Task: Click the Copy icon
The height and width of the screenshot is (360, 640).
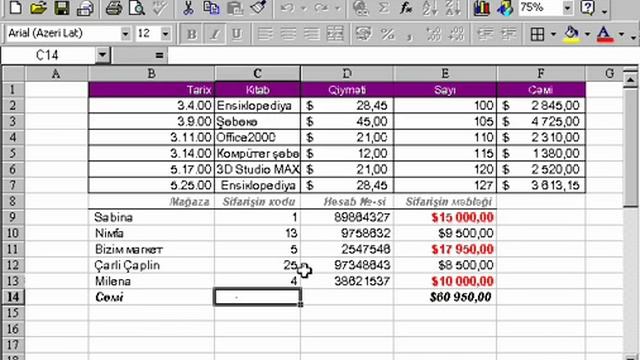Action: tap(211, 7)
